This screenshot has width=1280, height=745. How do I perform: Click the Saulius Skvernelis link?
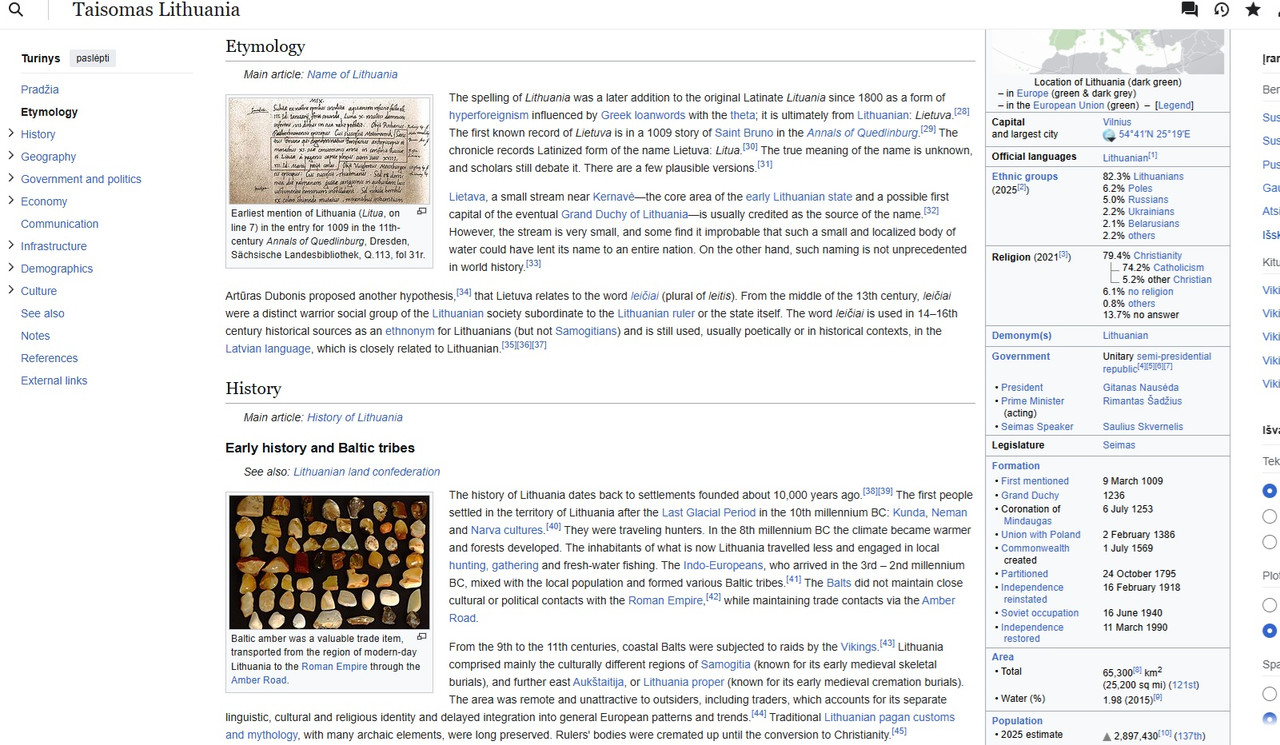tap(1143, 427)
